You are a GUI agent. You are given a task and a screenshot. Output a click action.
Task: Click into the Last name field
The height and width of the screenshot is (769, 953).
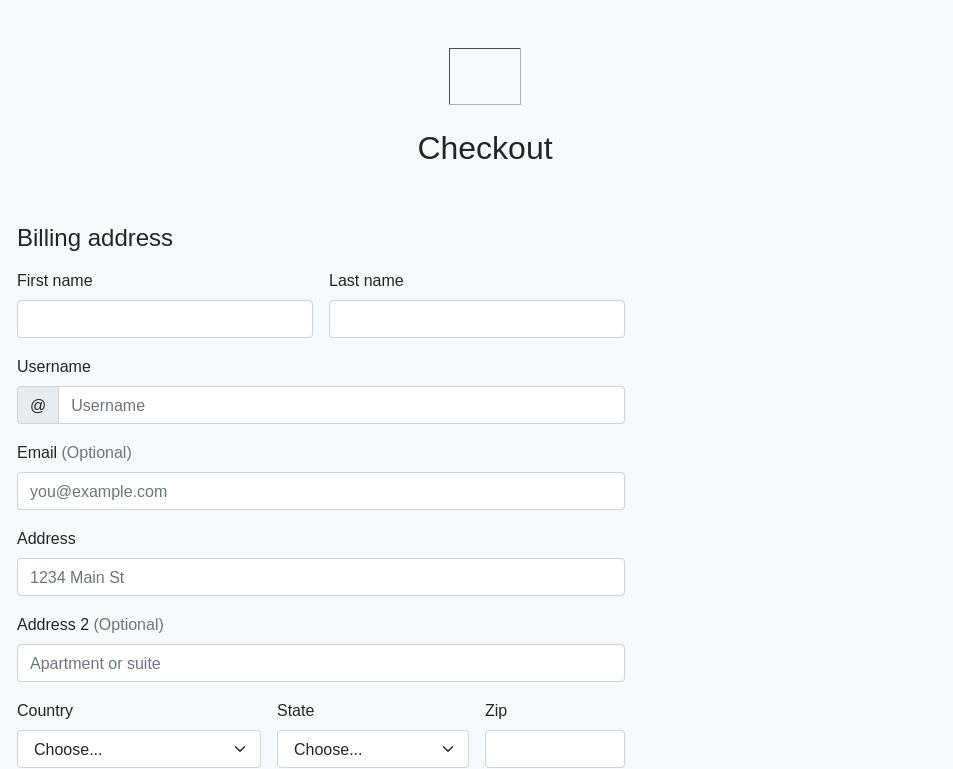pyautogui.click(x=477, y=319)
